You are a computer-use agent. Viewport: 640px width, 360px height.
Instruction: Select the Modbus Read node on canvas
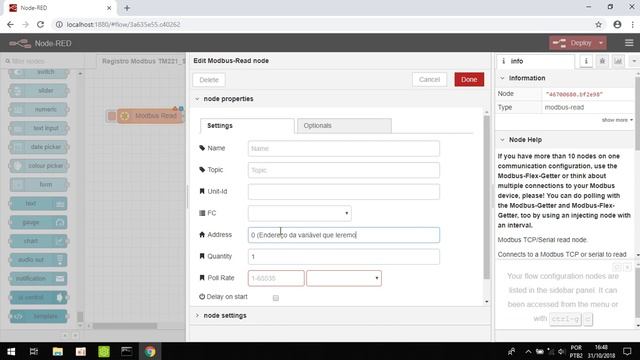pyautogui.click(x=150, y=116)
